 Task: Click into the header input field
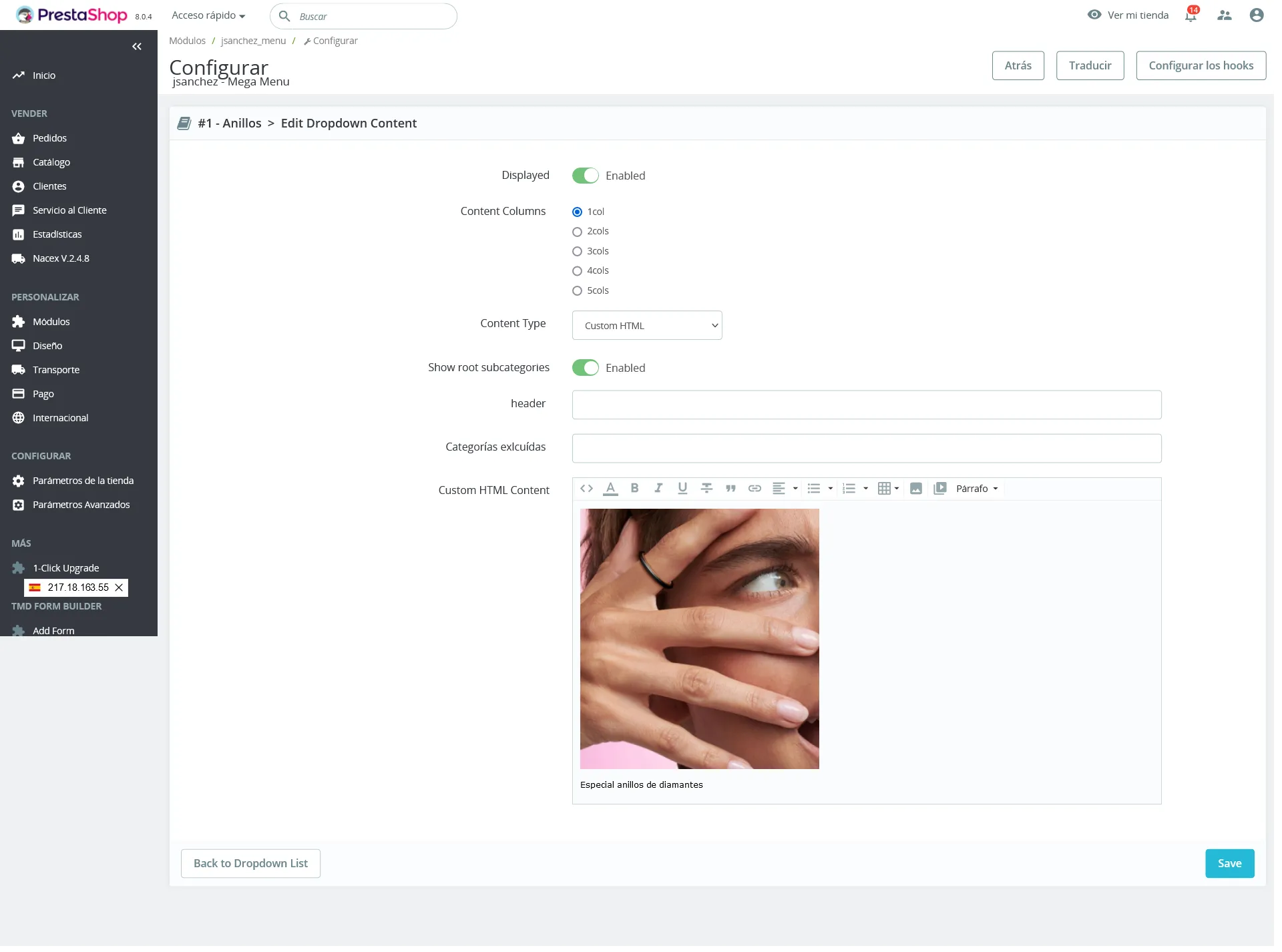point(867,405)
